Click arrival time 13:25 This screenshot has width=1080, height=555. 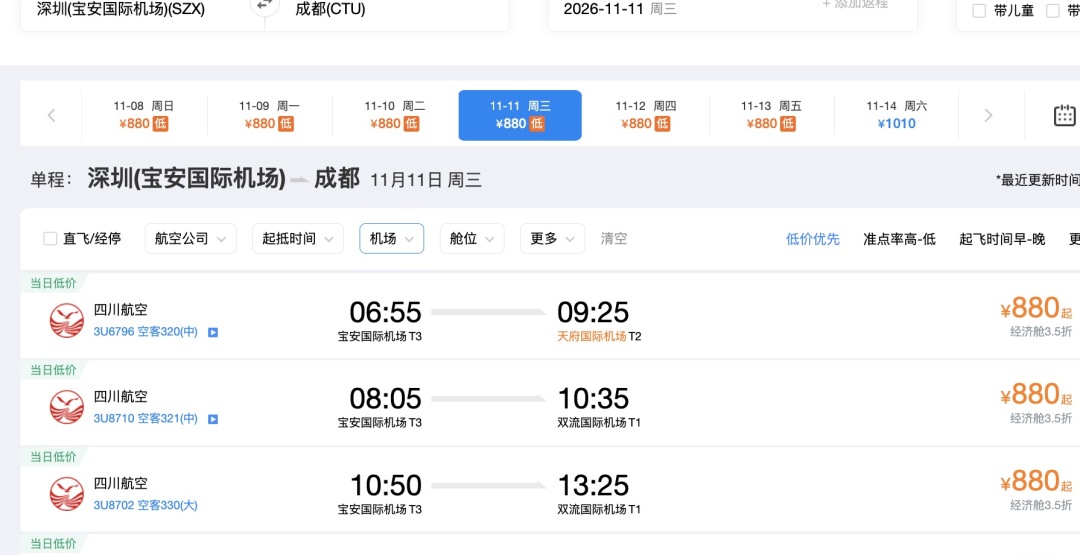click(593, 485)
